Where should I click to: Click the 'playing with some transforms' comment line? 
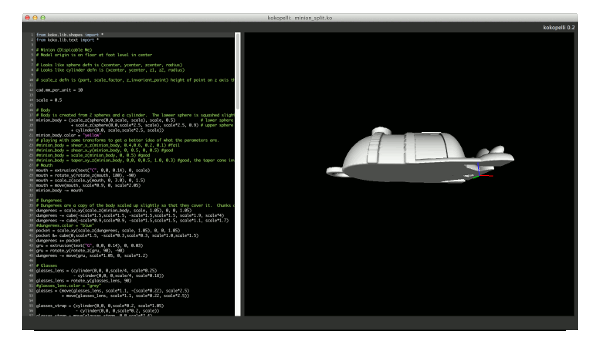127,140
